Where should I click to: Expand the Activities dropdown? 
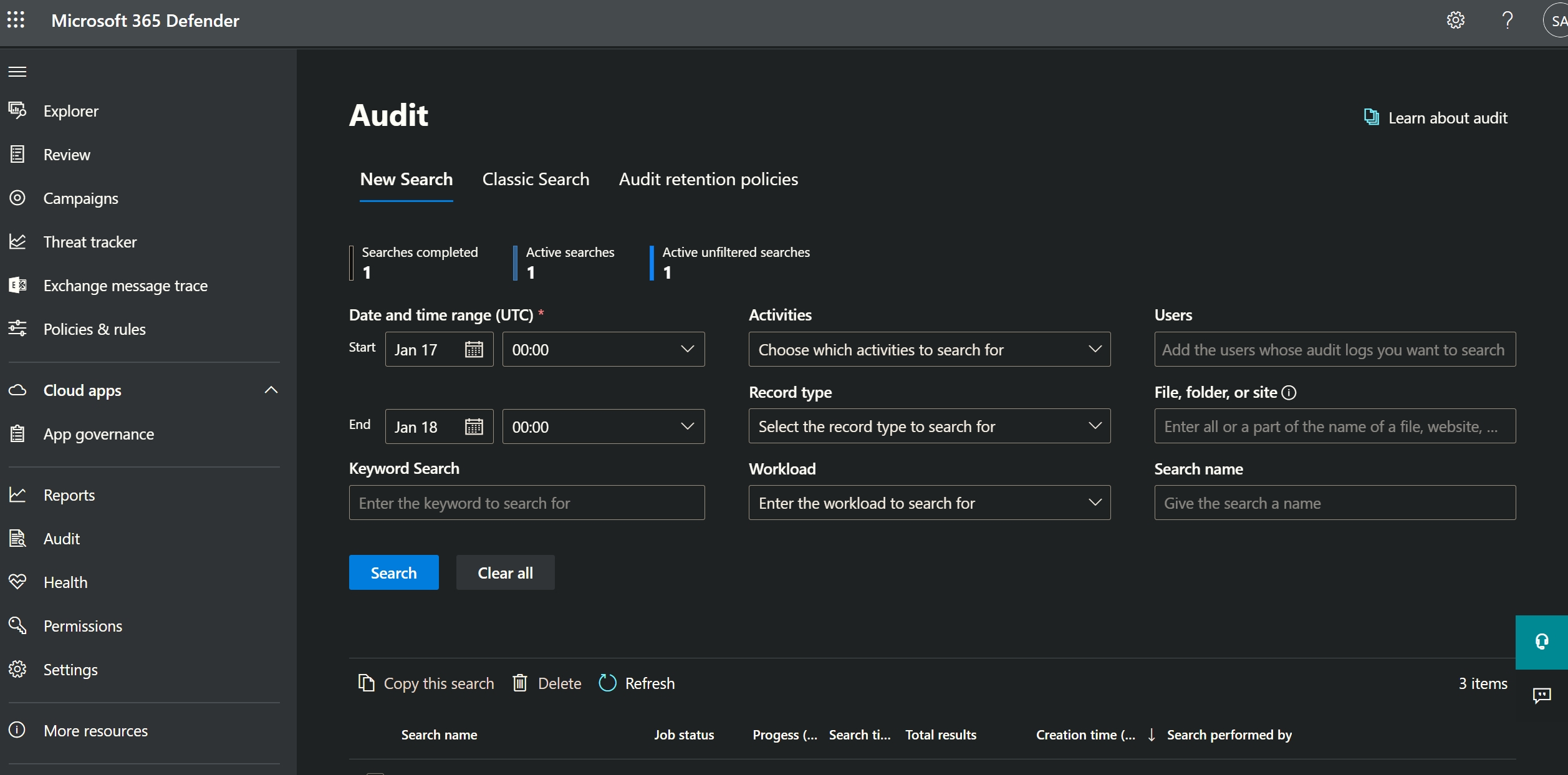(x=929, y=350)
